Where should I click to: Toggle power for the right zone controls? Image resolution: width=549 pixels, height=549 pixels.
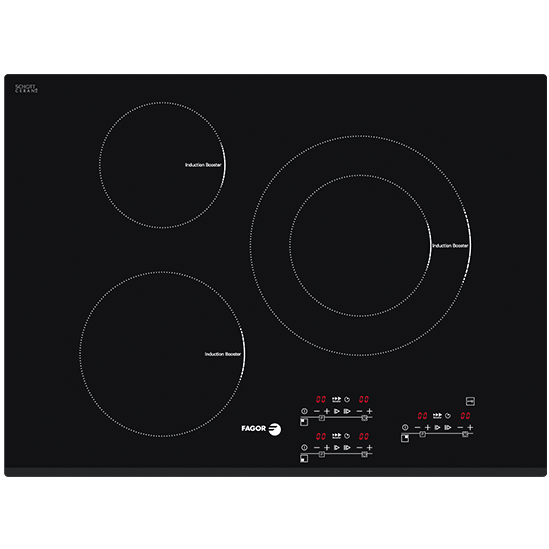tap(405, 427)
